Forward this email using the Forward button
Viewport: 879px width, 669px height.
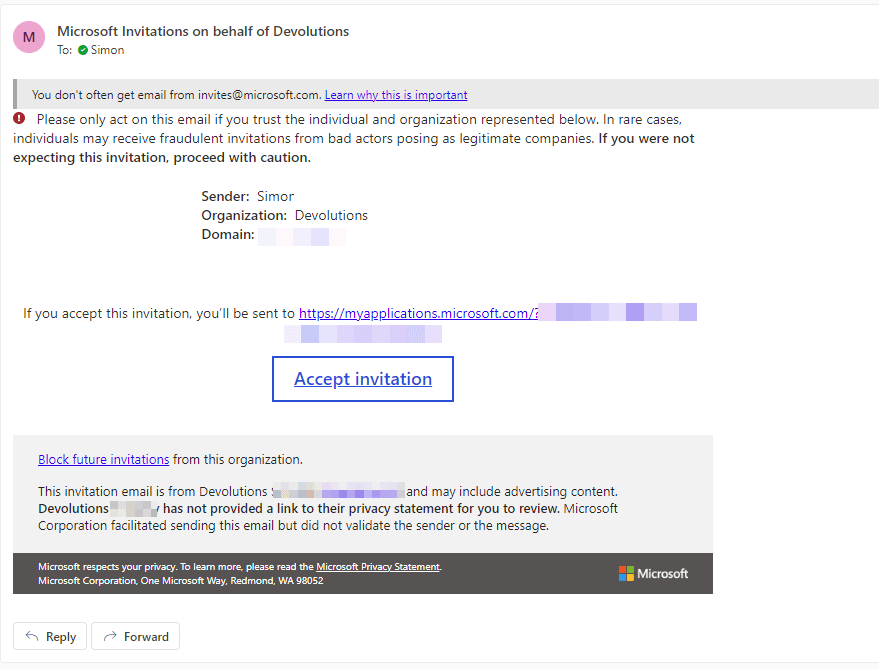(135, 636)
